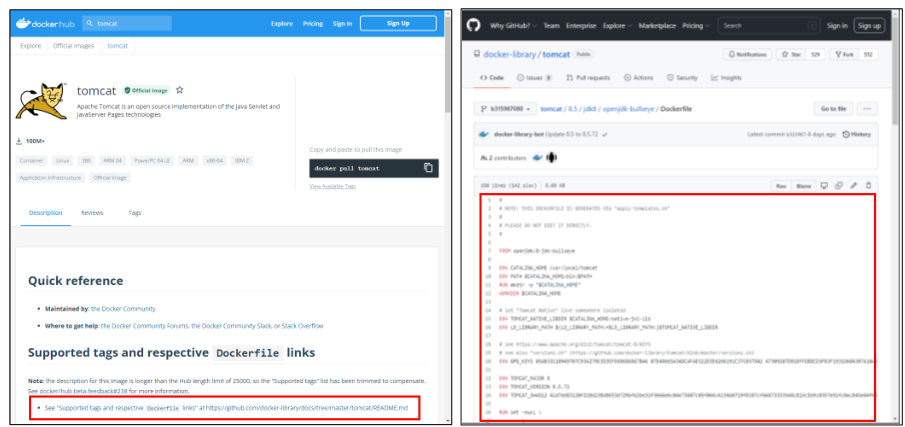Click GitHub Sign in link

click(x=837, y=25)
